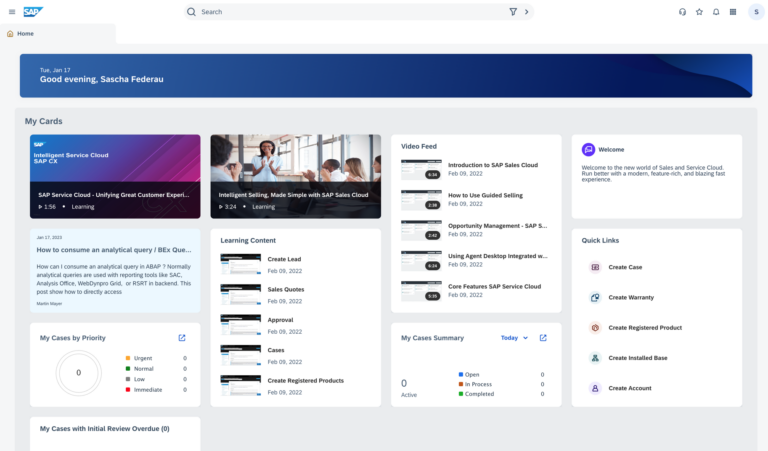Open Create Installed Base link
Image resolution: width=768 pixels, height=451 pixels.
638,357
